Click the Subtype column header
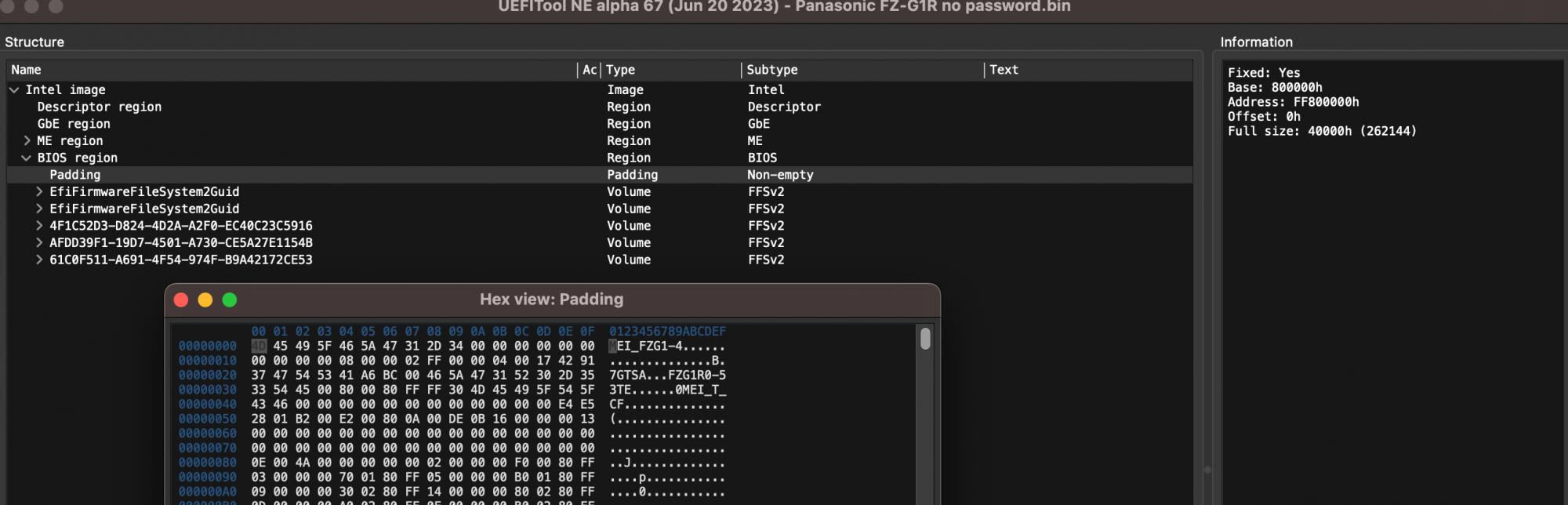 [x=862, y=70]
